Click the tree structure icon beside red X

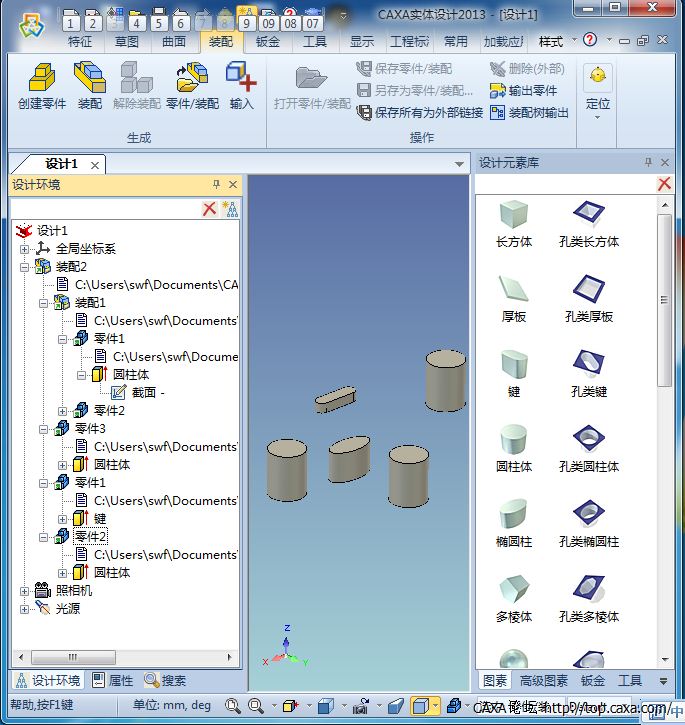(230, 209)
